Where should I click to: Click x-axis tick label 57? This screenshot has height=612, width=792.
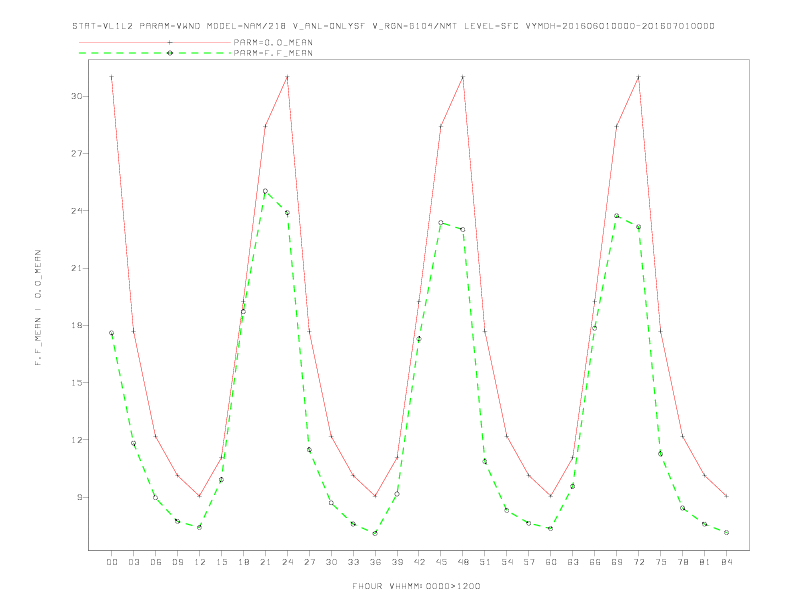(529, 562)
